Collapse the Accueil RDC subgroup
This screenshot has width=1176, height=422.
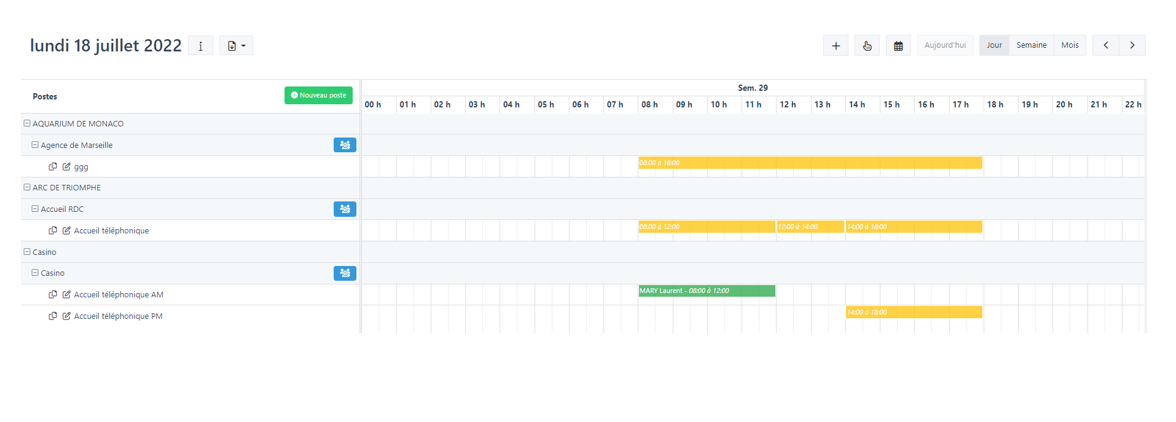point(35,209)
